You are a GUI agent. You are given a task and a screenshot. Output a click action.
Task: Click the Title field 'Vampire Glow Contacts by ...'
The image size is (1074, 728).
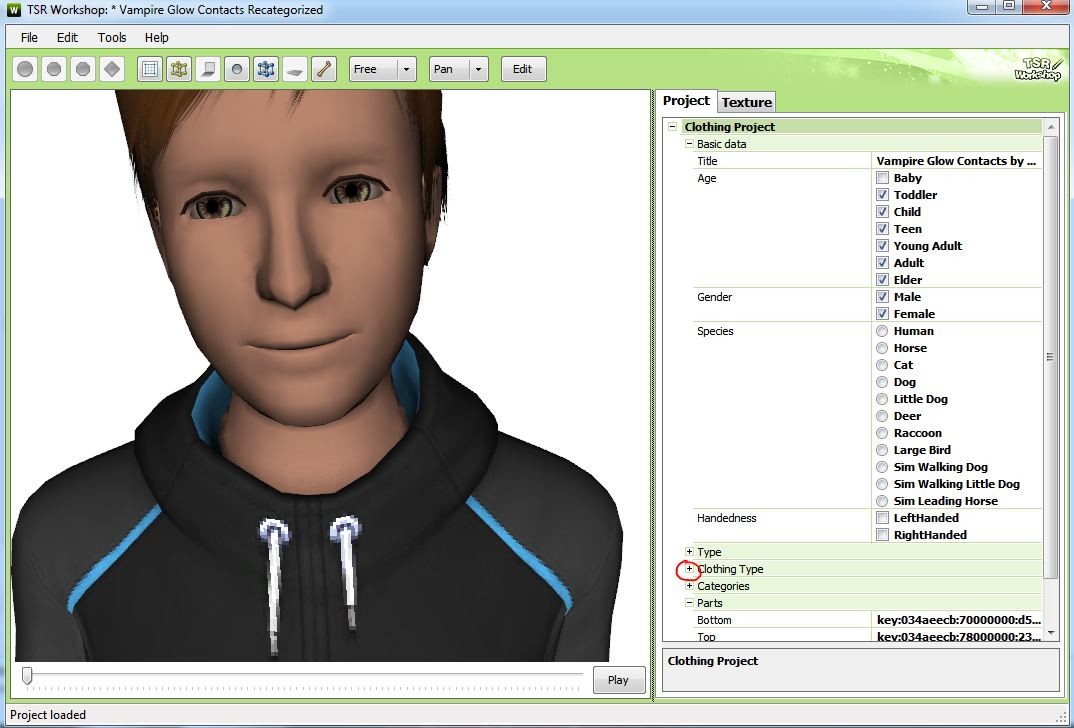[x=958, y=161]
